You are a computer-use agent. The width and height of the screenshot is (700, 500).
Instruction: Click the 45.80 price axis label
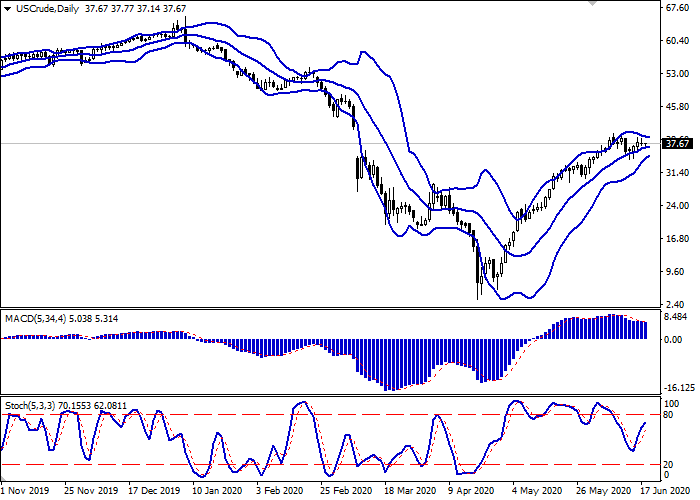point(677,107)
